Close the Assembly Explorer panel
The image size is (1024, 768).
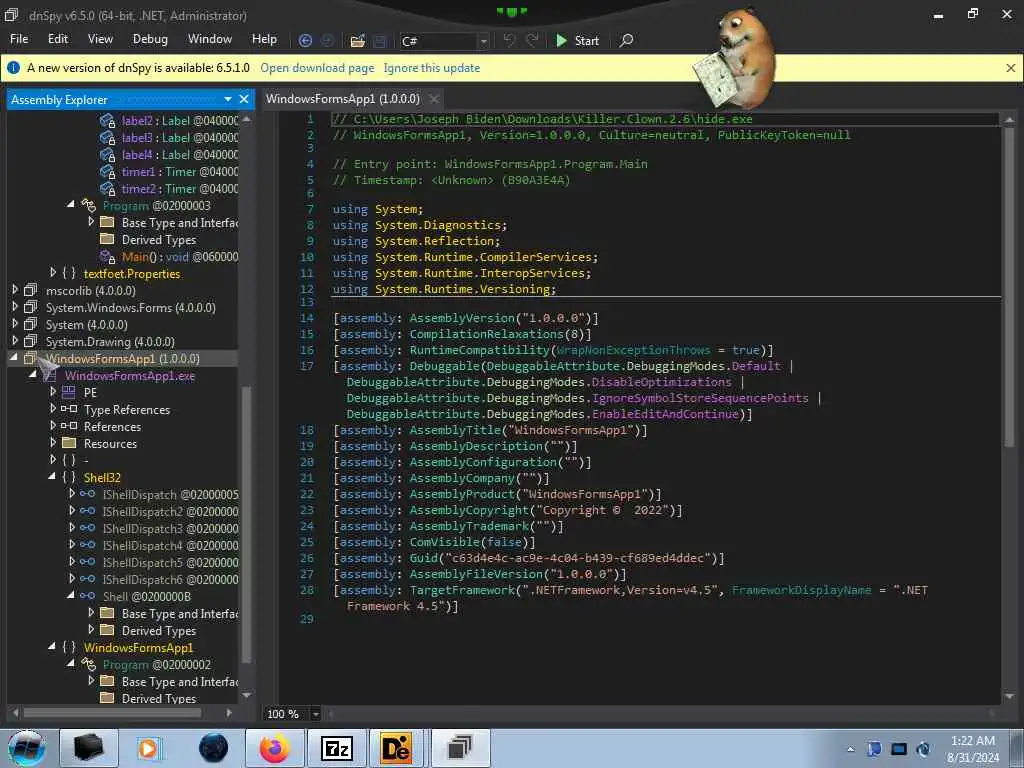(x=244, y=99)
